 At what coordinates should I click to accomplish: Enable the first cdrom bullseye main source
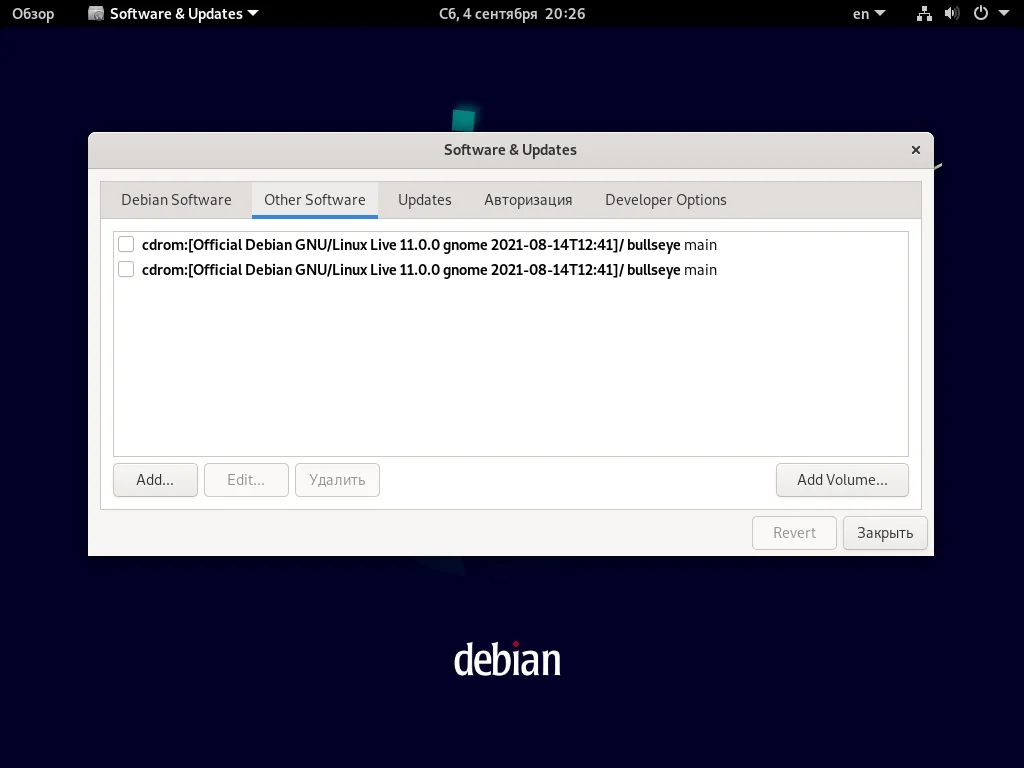point(125,244)
